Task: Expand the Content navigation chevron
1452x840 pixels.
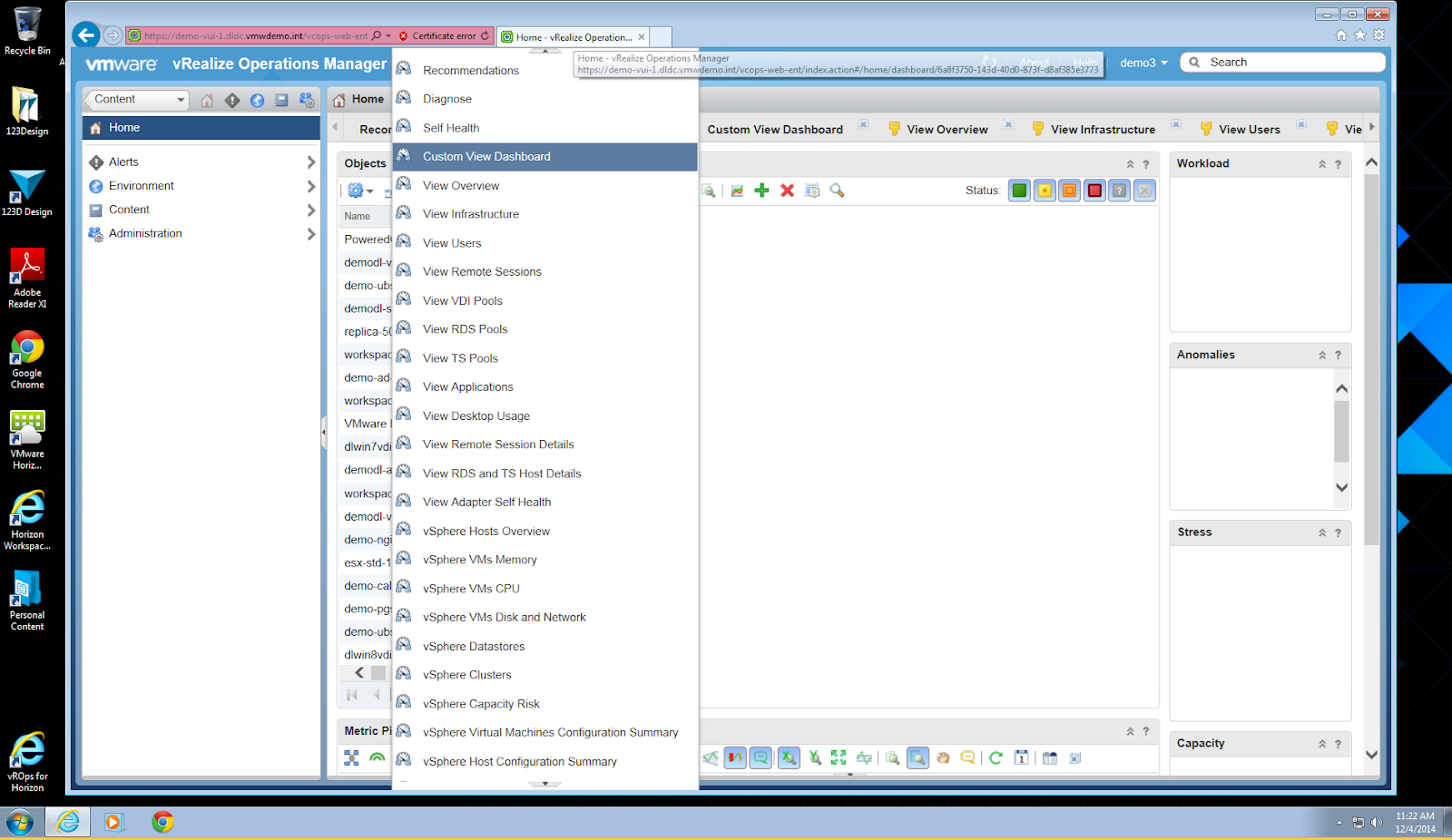Action: [311, 210]
